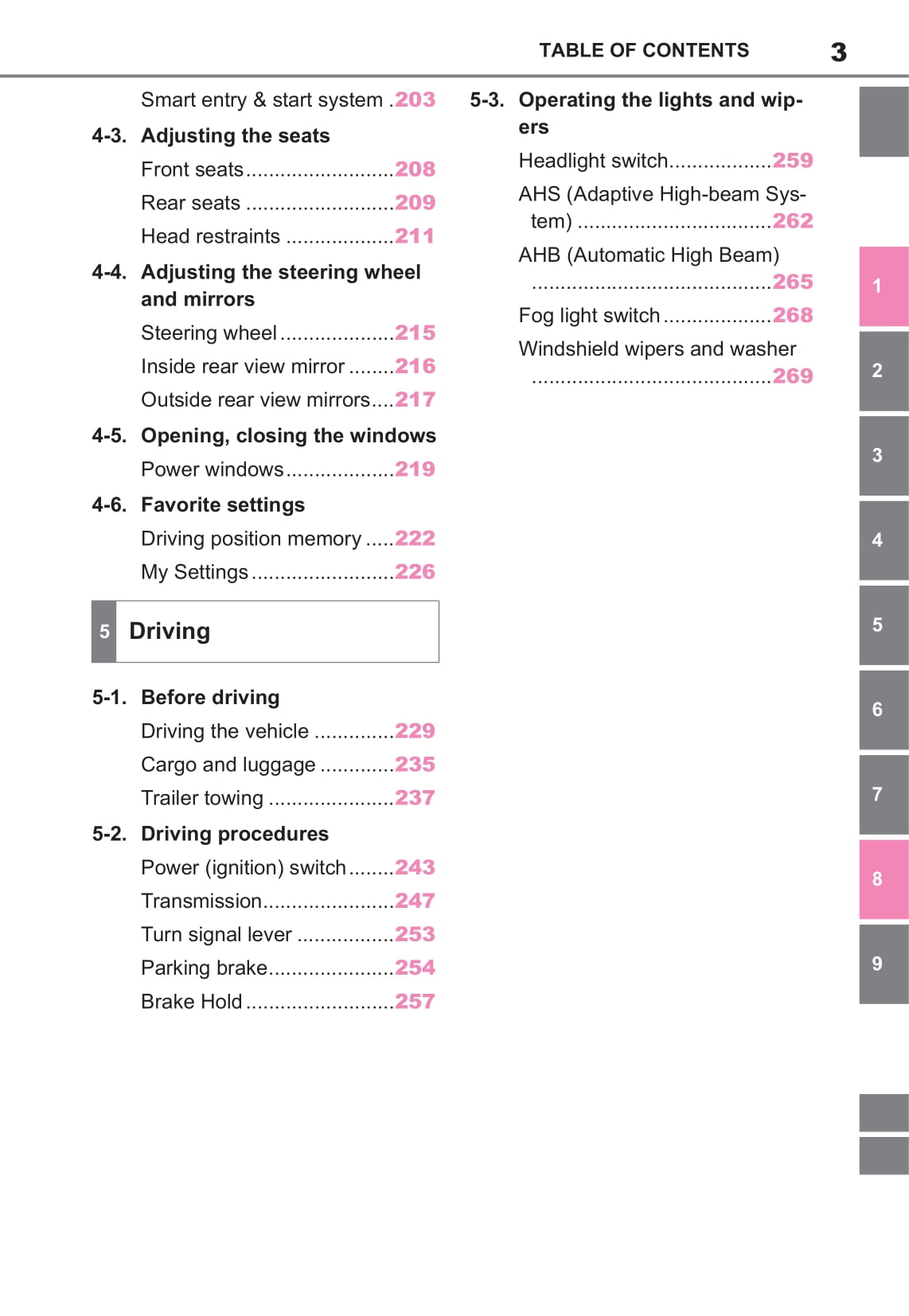The height and width of the screenshot is (1316, 909).
Task: Go to Parking brake page 254
Action: click(415, 968)
